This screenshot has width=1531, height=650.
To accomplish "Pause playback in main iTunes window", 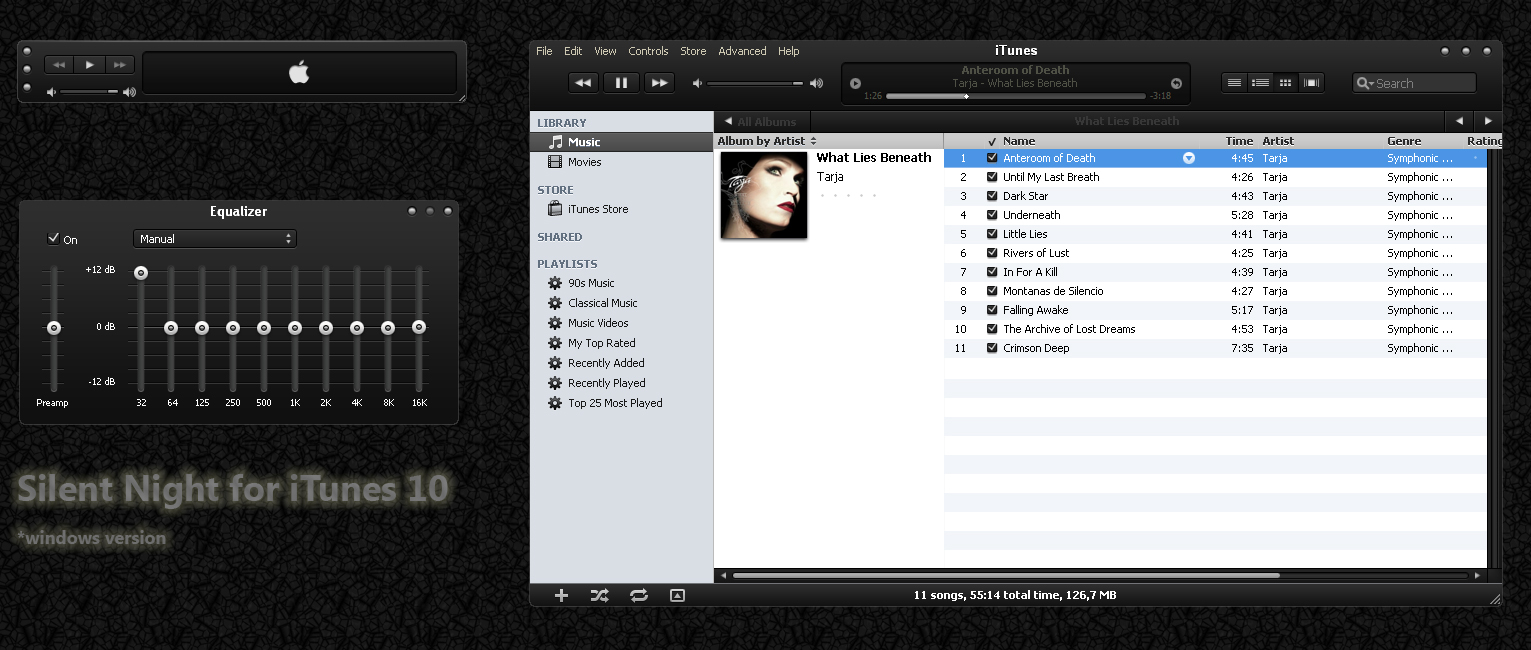I will point(621,83).
